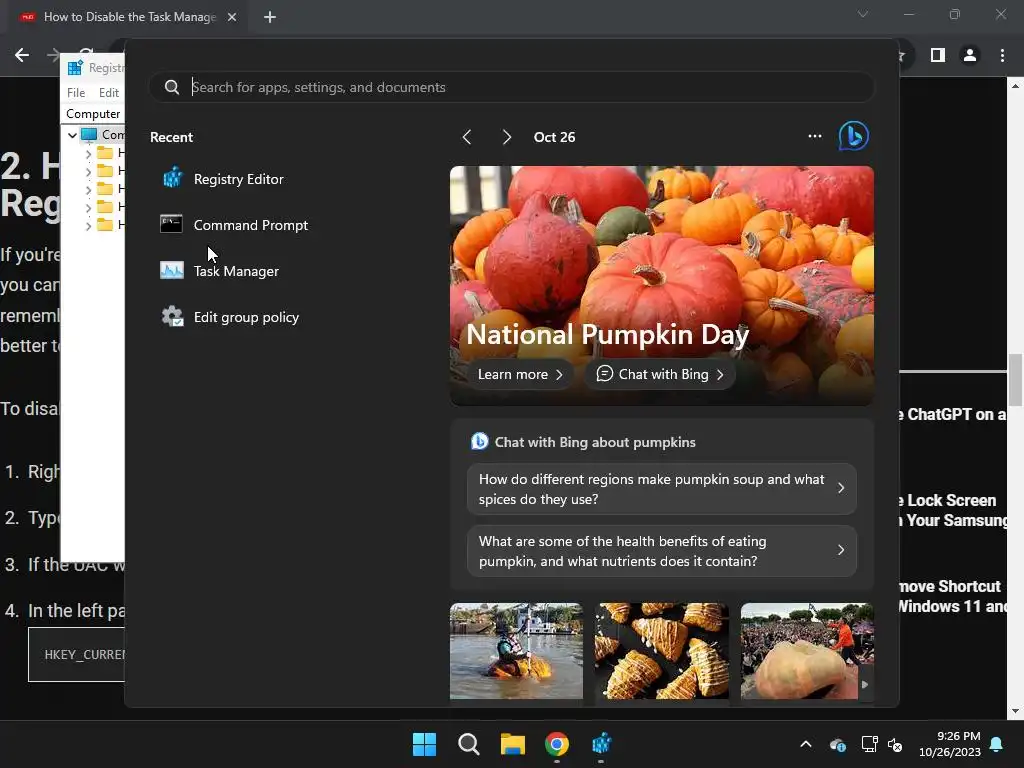Expand the fifth registry hive folder
The height and width of the screenshot is (768, 1024).
tap(88, 226)
